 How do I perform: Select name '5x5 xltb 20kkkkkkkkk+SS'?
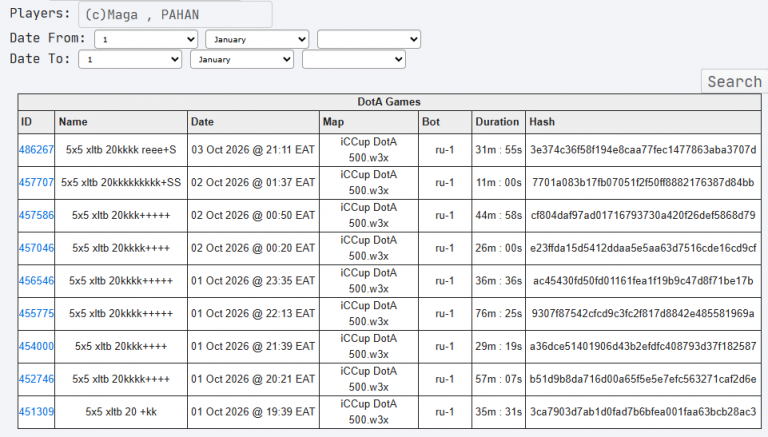(x=121, y=182)
